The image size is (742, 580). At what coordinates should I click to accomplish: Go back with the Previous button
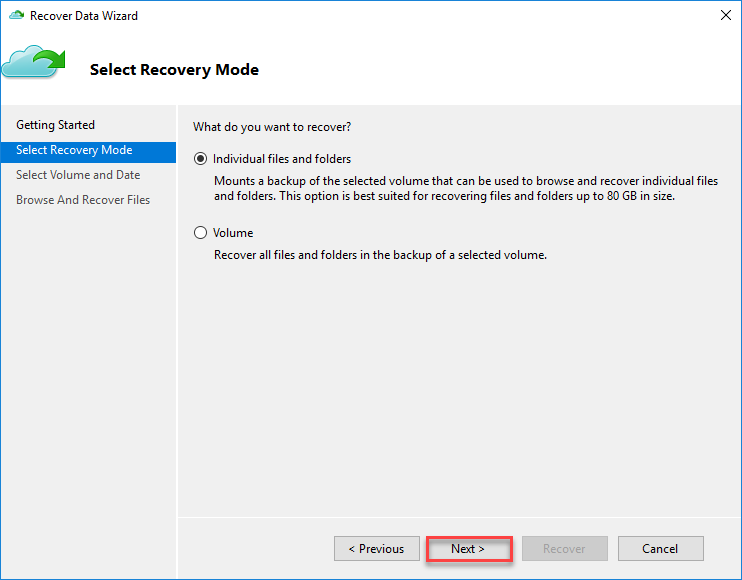(x=376, y=549)
